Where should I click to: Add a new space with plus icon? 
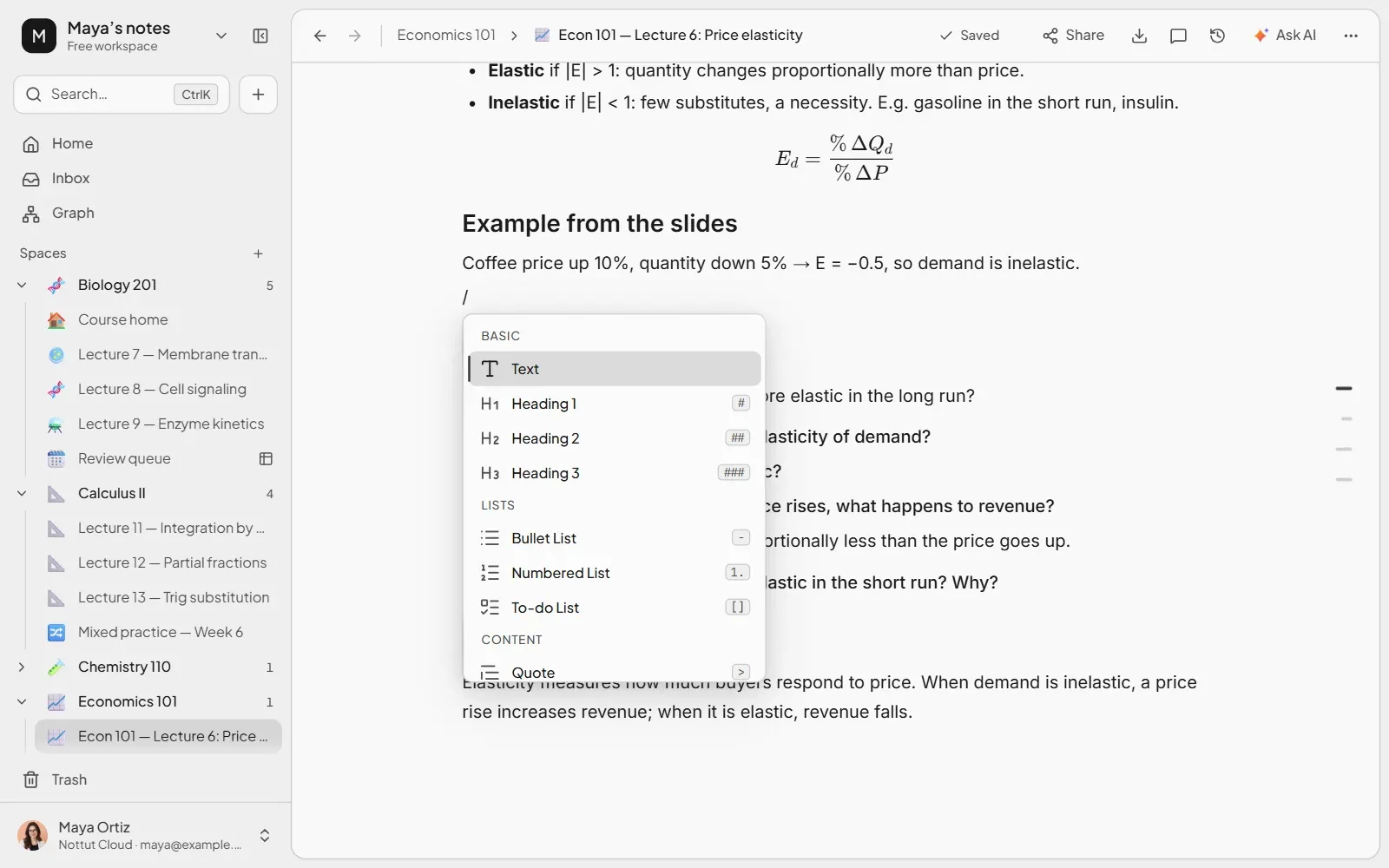258,253
